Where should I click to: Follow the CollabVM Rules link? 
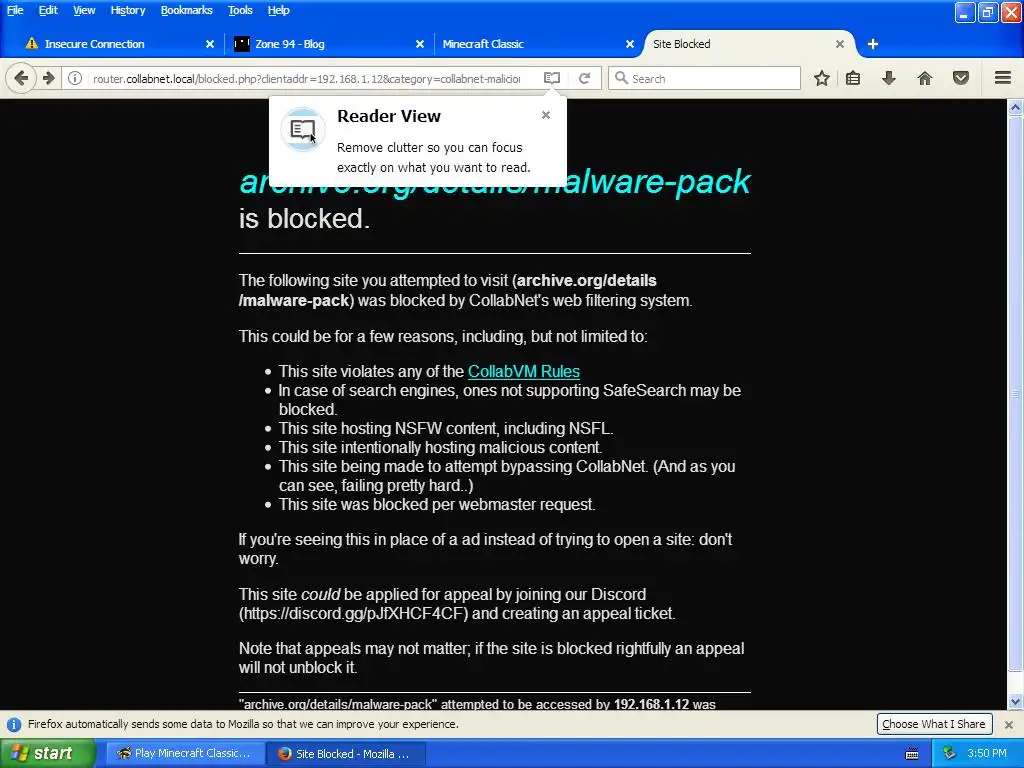click(x=524, y=371)
